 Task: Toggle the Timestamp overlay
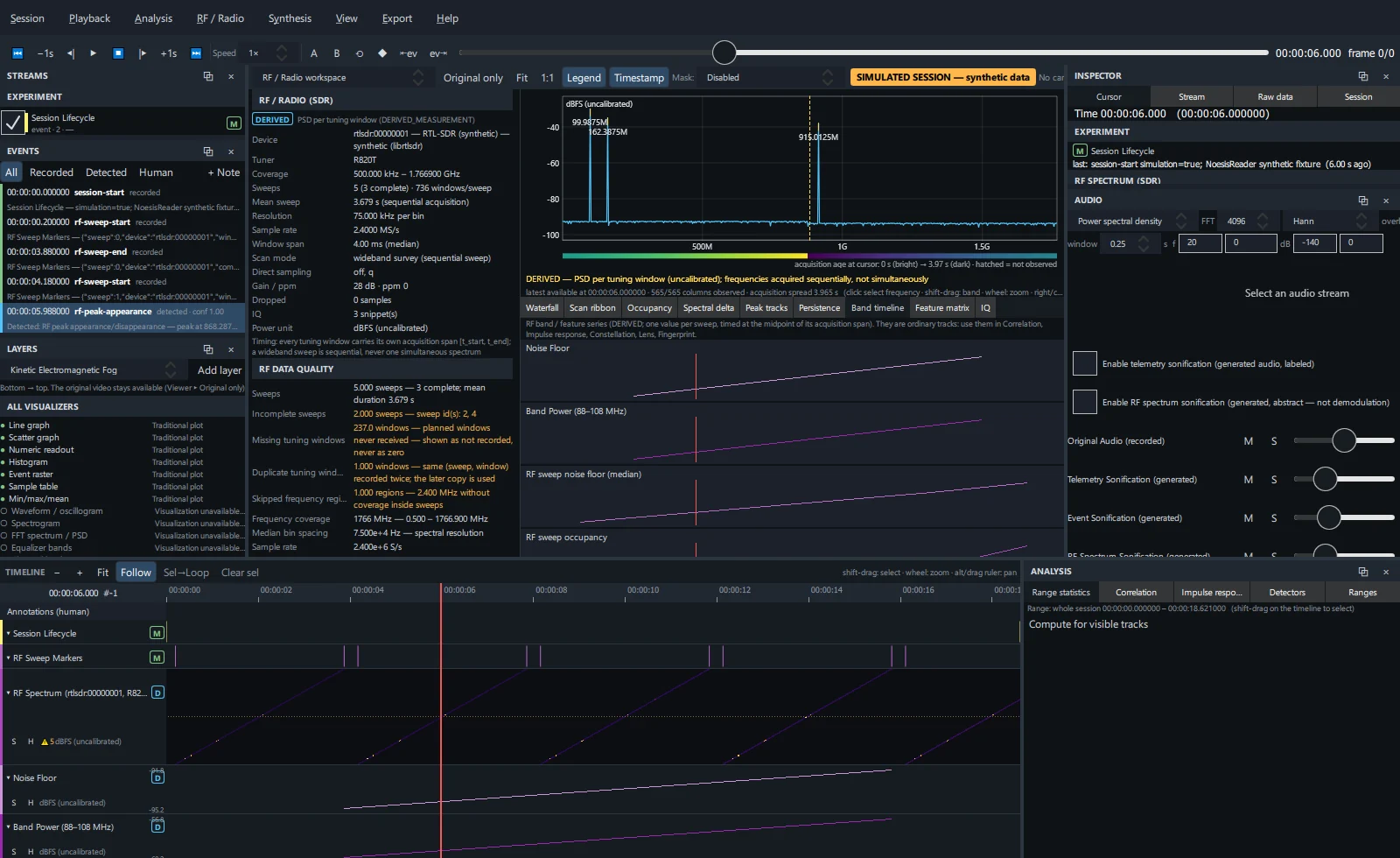639,78
